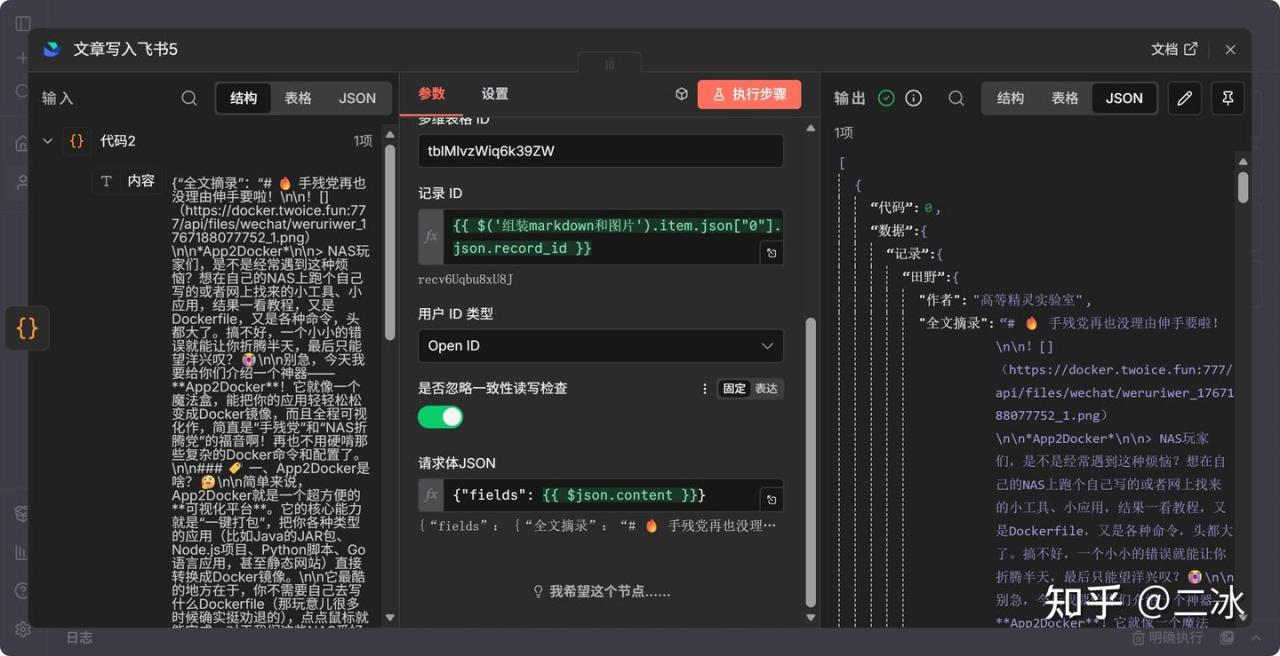This screenshot has height=656, width=1280.
Task: Open the 文档 documentation link
Action: point(1173,49)
